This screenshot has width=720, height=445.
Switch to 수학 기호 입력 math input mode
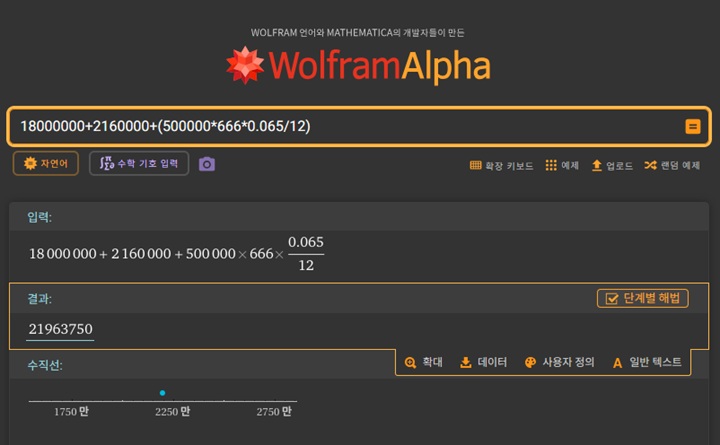(139, 163)
